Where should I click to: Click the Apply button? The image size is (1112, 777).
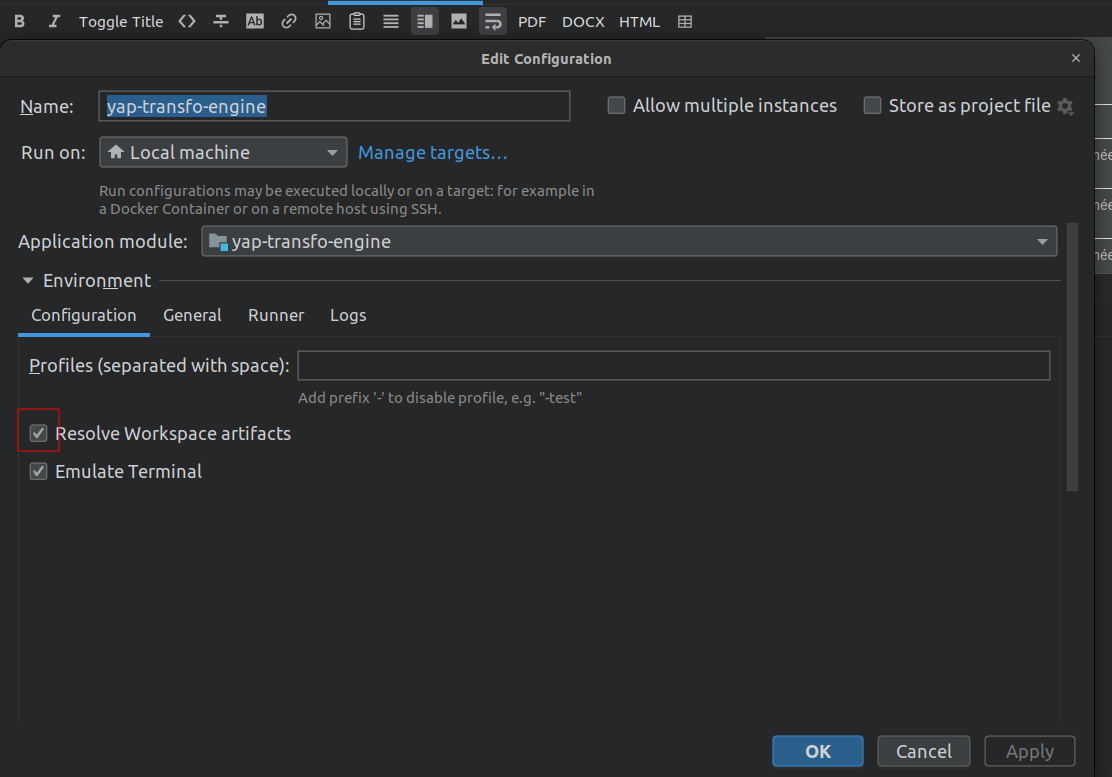point(1030,751)
